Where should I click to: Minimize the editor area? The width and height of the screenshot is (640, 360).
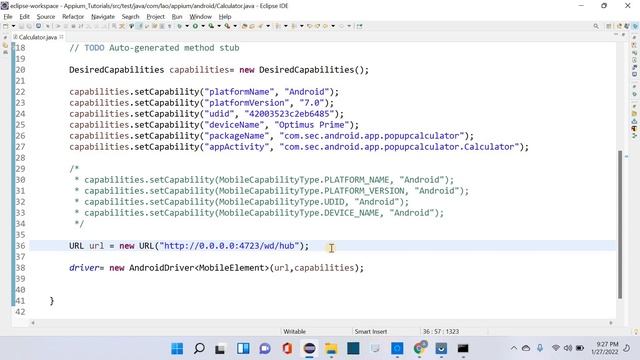[x=616, y=35]
